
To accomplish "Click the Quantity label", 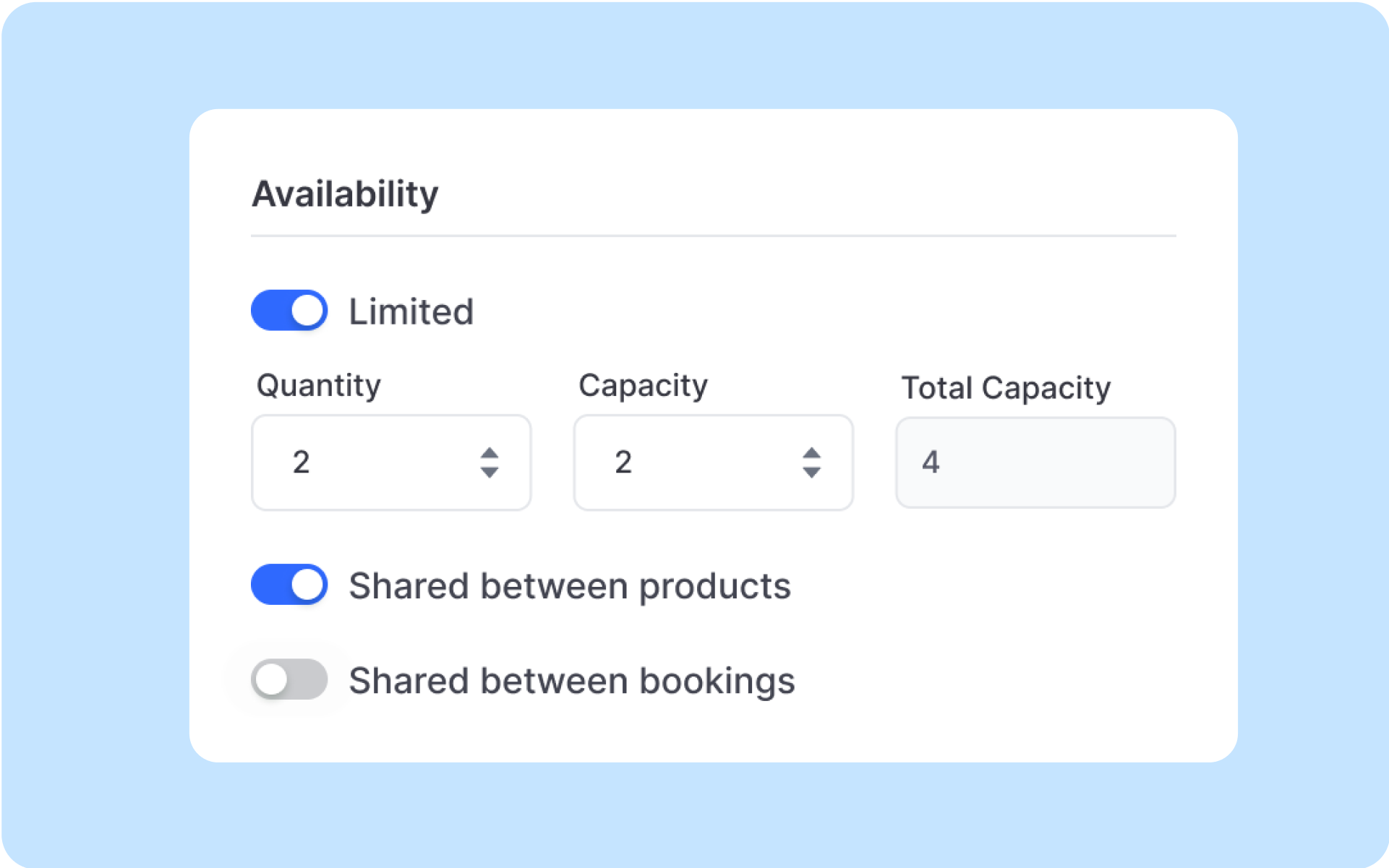I will pos(318,384).
